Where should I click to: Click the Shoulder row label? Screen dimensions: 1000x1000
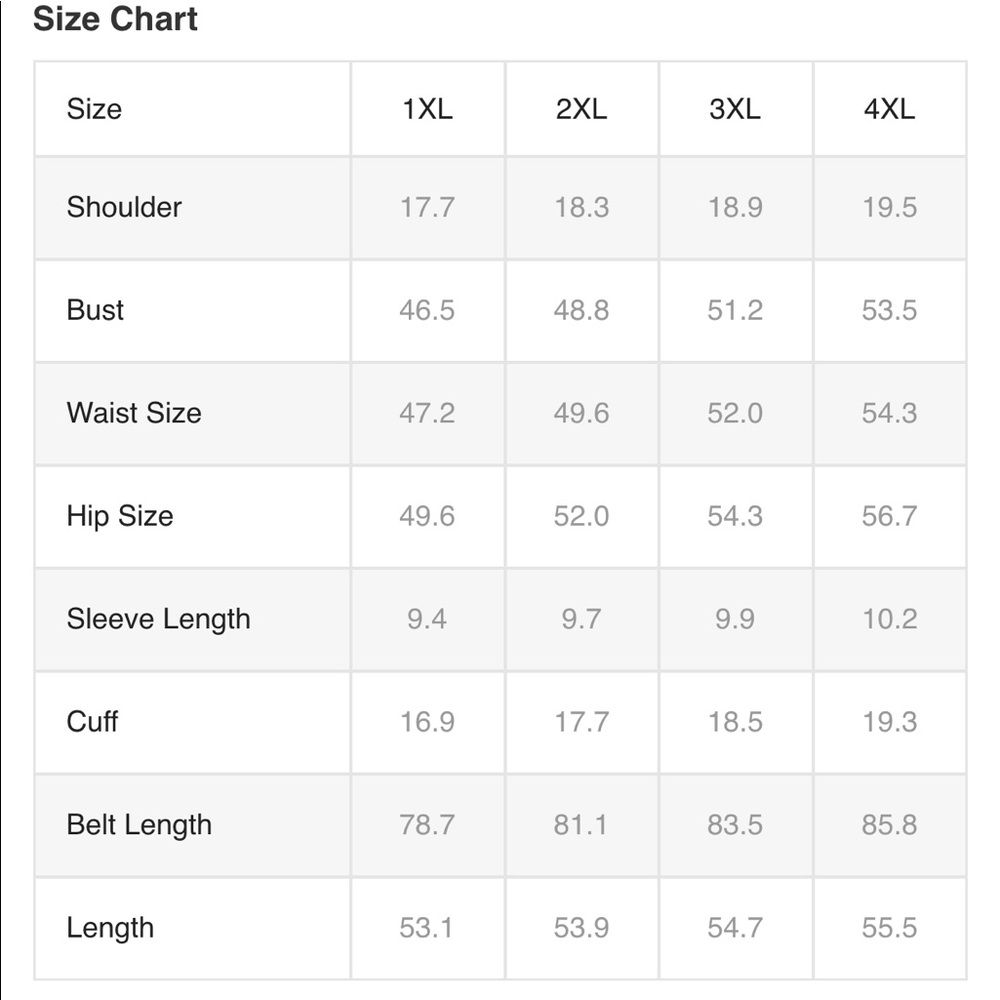tap(124, 207)
